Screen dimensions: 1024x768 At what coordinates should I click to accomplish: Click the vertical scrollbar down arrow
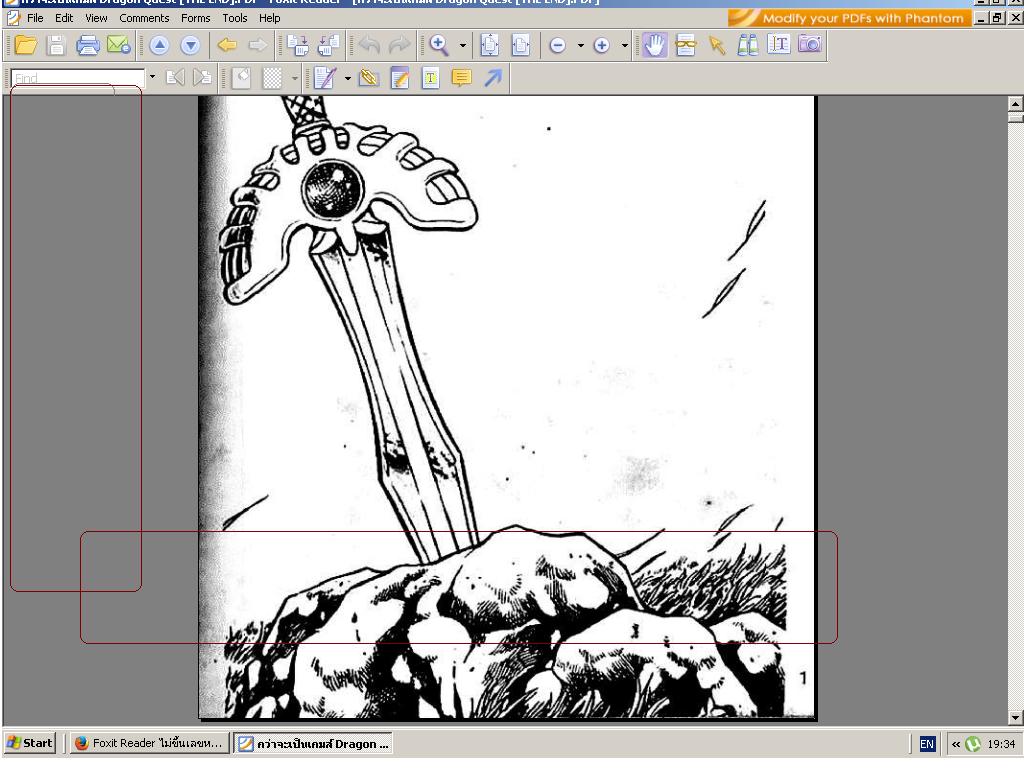1015,718
